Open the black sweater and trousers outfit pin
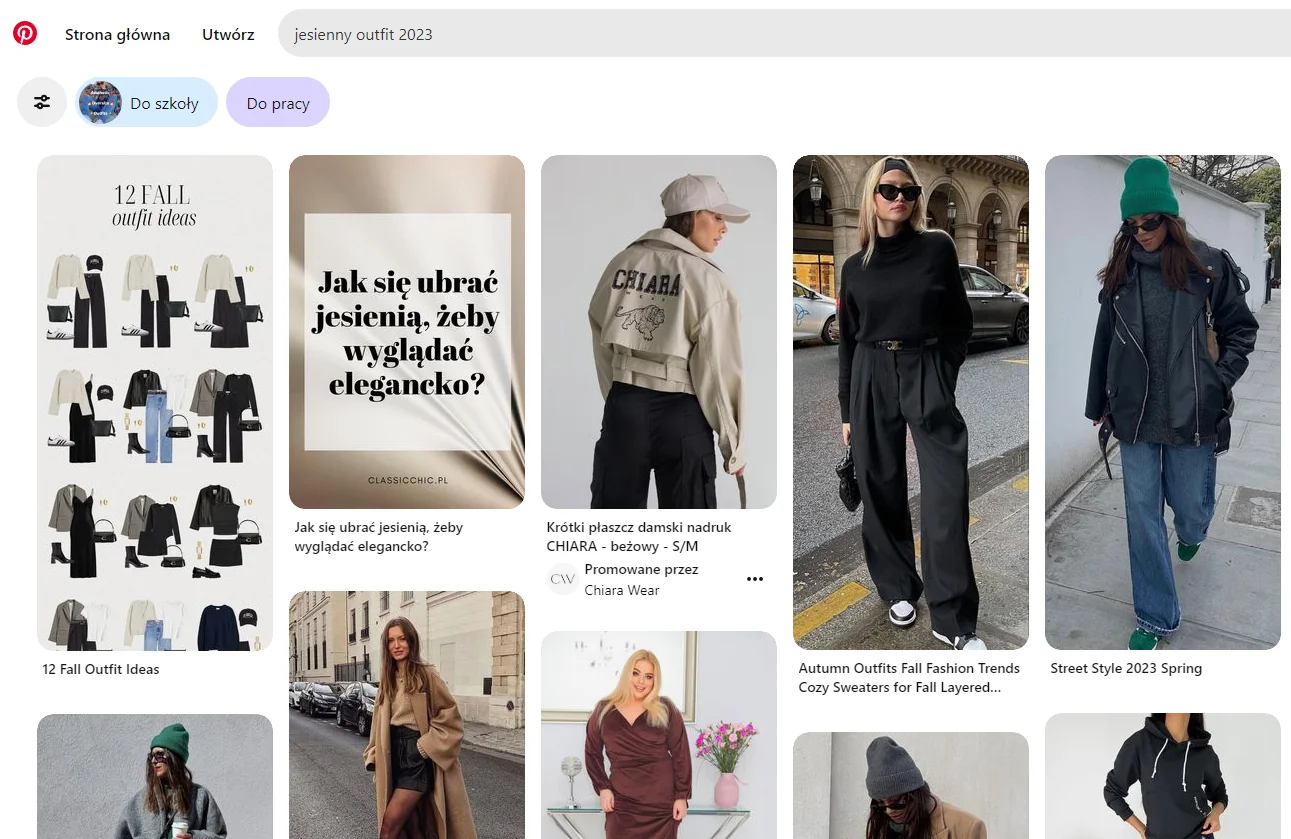Screen dimensions: 1291x839 point(911,402)
